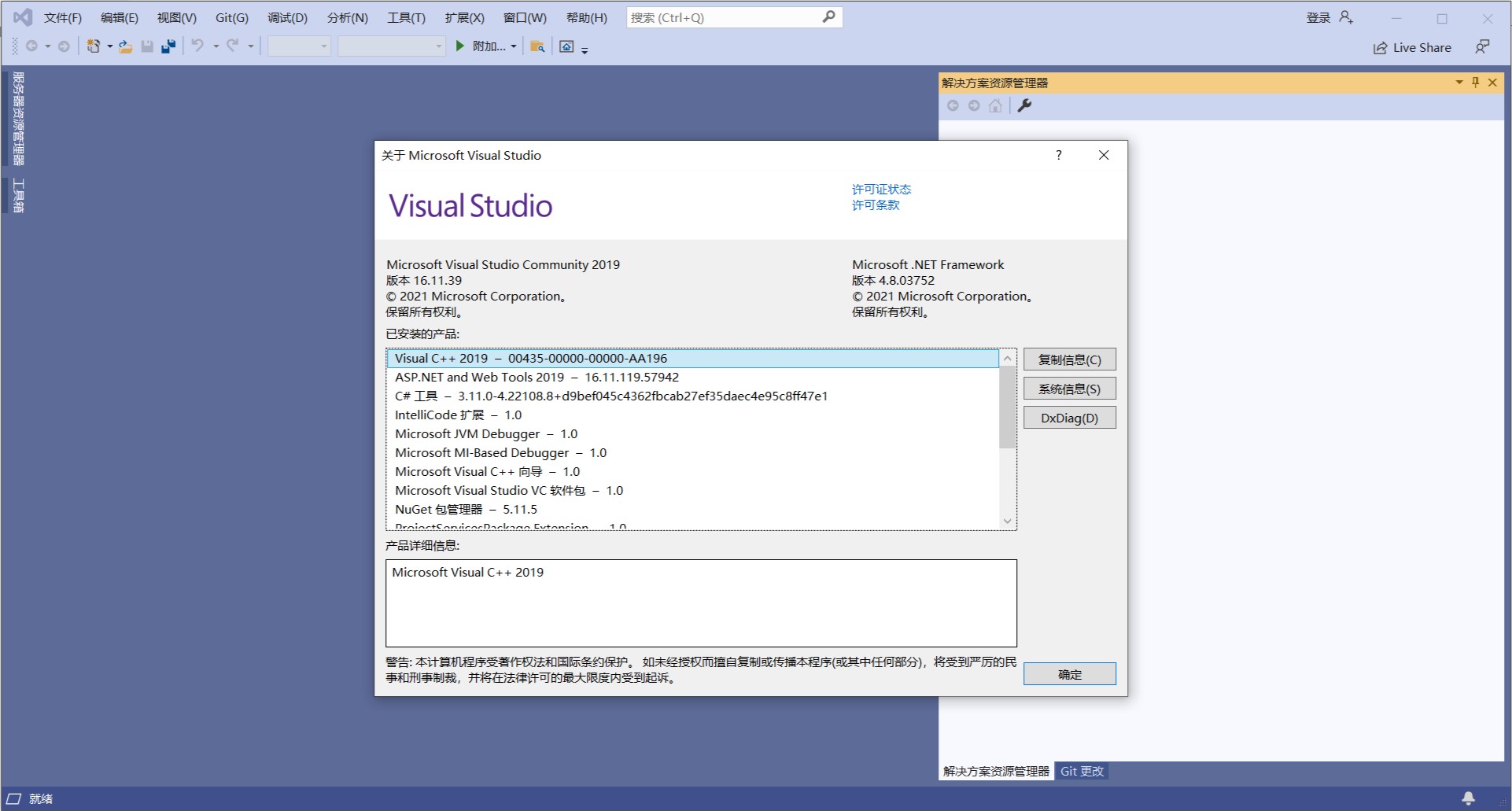
Task: Click the Redo arrow icon
Action: (233, 46)
